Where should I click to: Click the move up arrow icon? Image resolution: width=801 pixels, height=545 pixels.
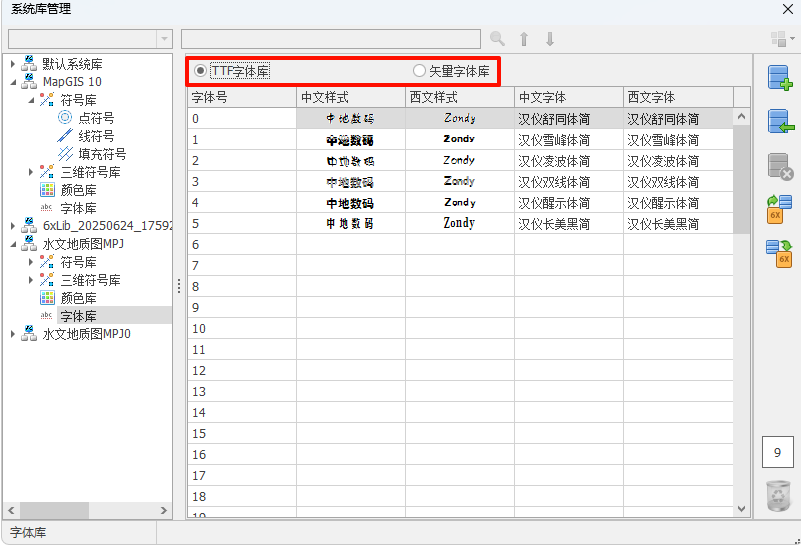(x=524, y=39)
